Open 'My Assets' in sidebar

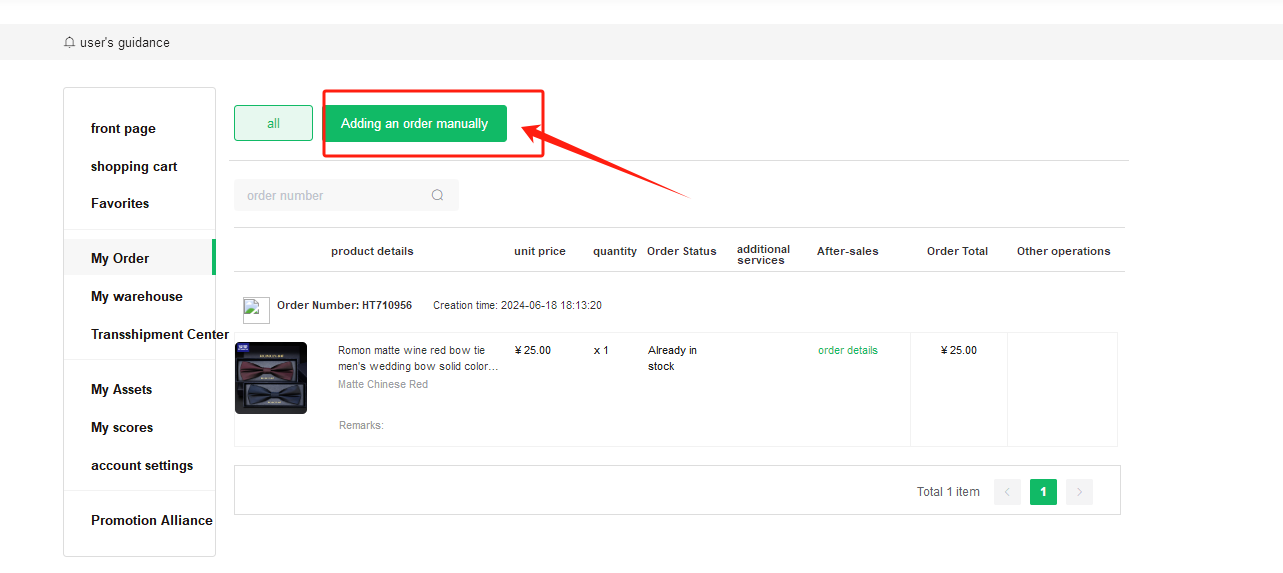pos(122,389)
